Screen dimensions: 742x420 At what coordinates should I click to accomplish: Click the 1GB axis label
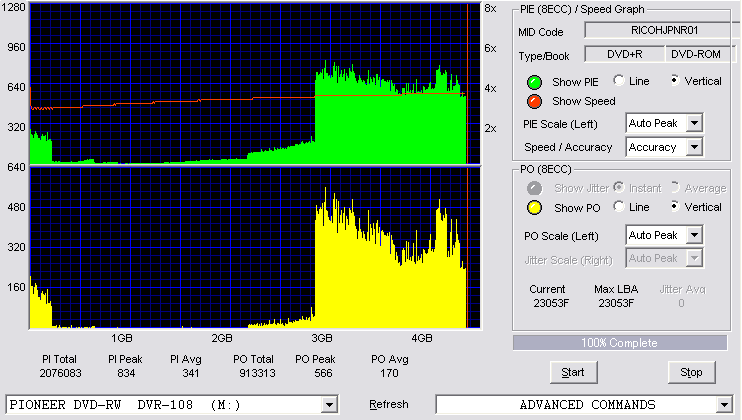(122, 339)
